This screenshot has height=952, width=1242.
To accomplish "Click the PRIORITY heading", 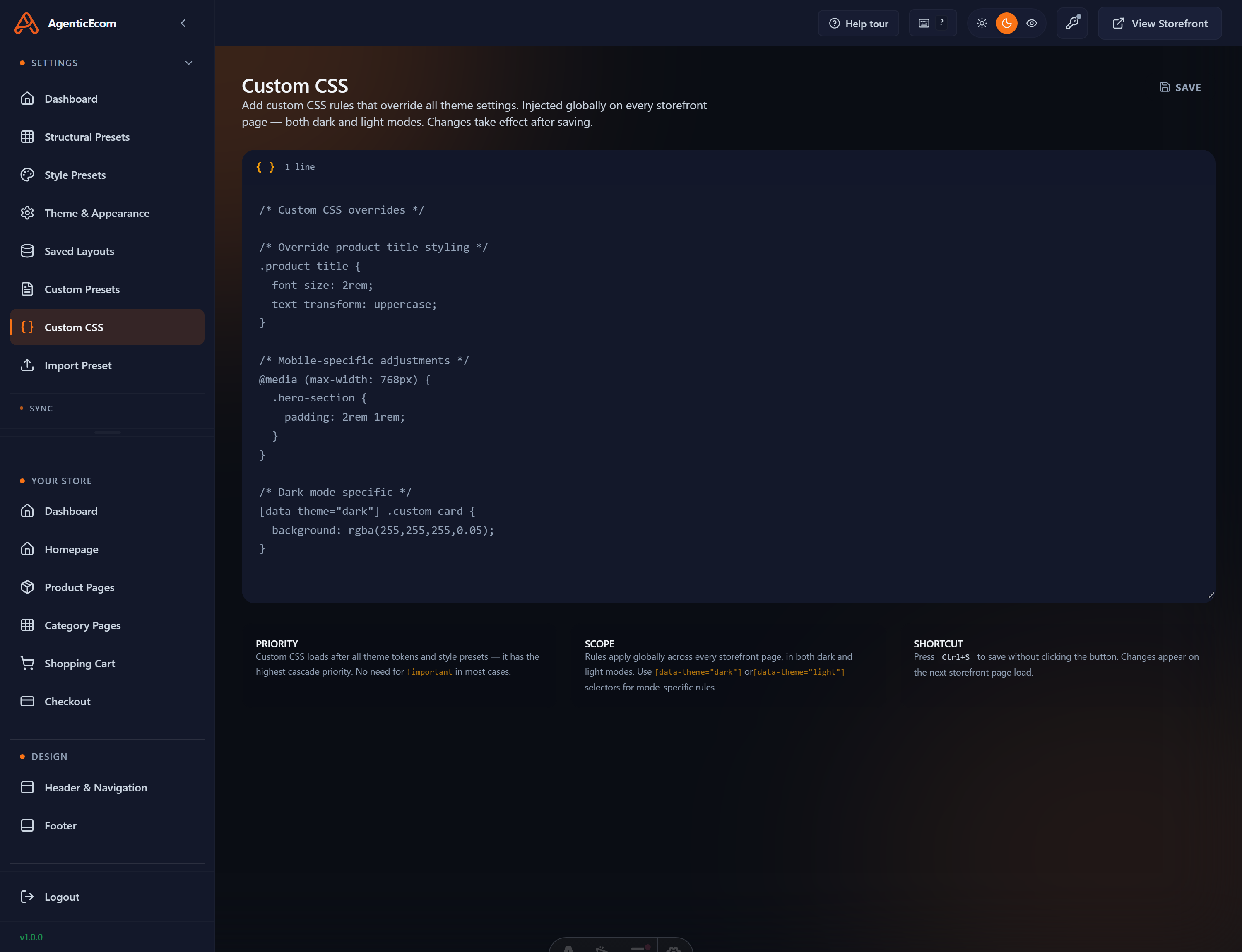I will click(277, 643).
